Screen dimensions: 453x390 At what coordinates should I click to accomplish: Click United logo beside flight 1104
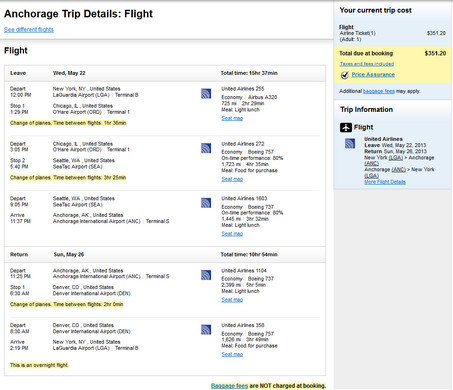click(x=206, y=275)
